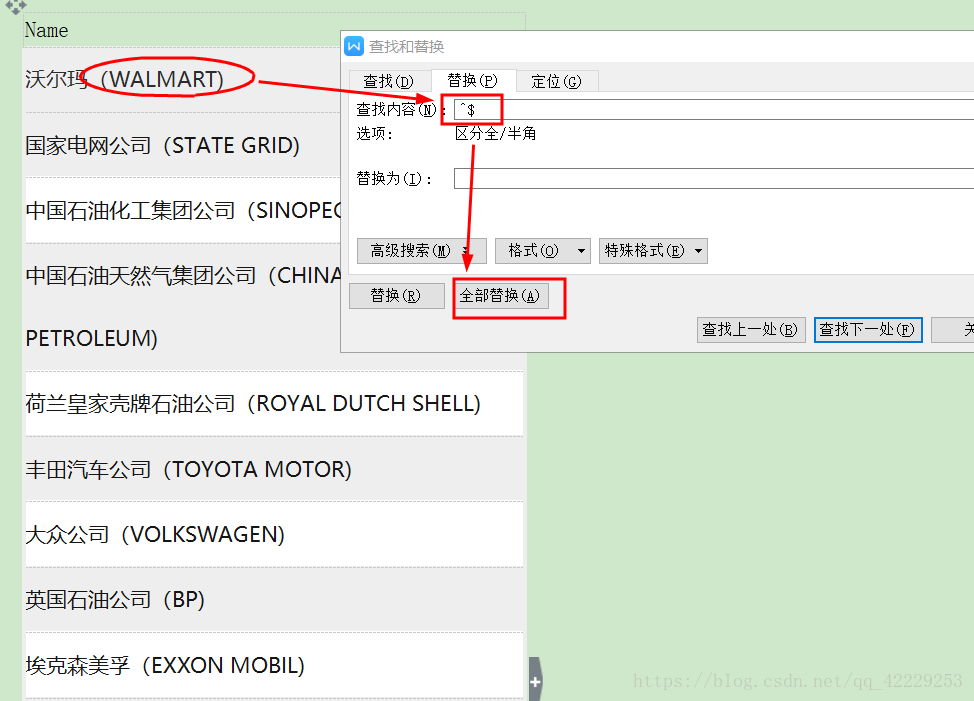The width and height of the screenshot is (974, 701).
Task: Click the 荷兰皇家壳牌石油公司 (ROYAL DUTCH SHELL) row
Action: point(274,404)
